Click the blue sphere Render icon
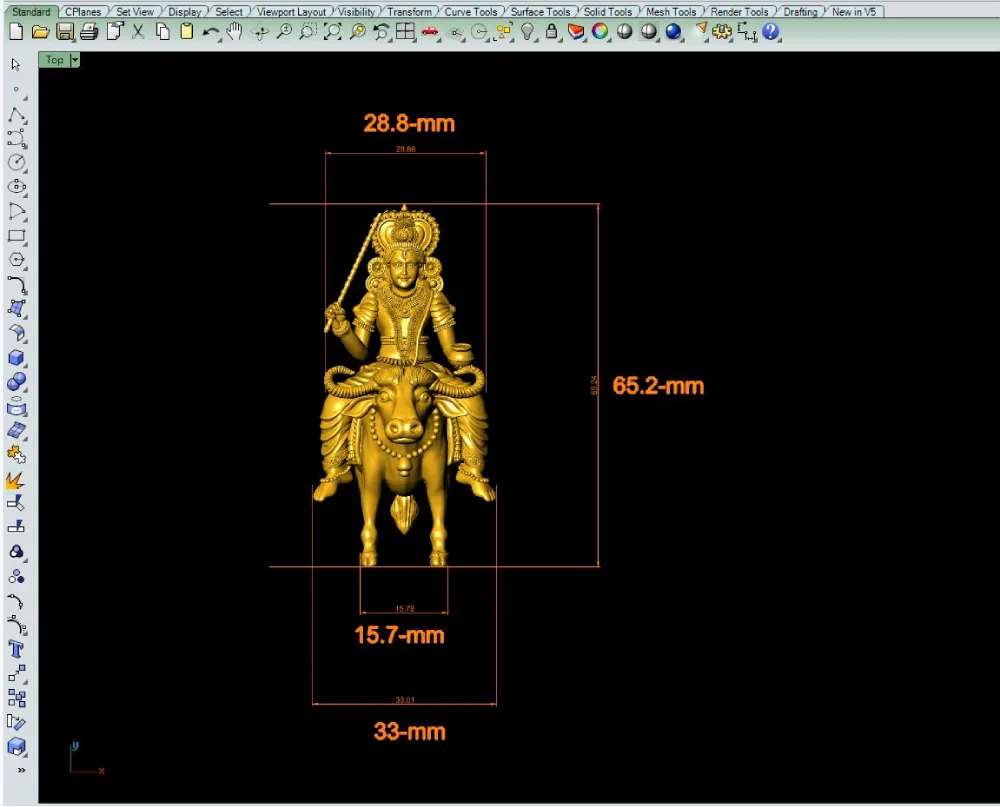Viewport: 1000px width, 807px height. pyautogui.click(x=673, y=31)
